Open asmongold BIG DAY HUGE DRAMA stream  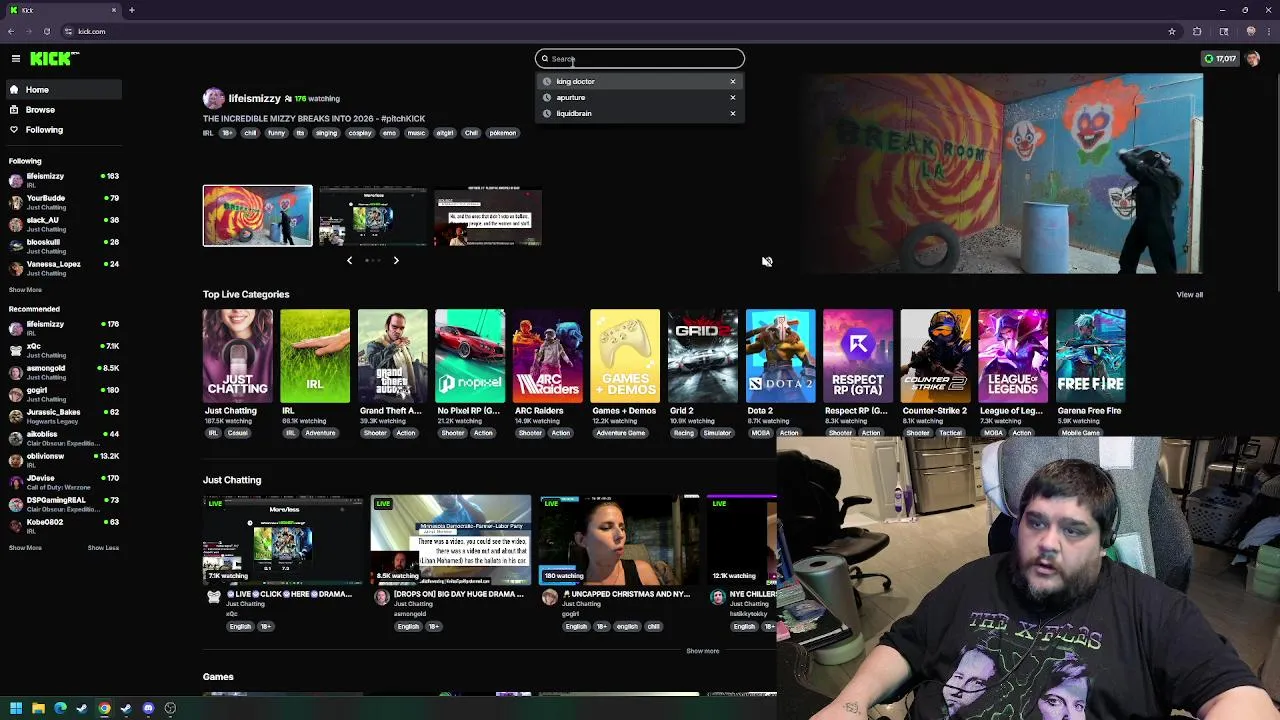pos(451,540)
